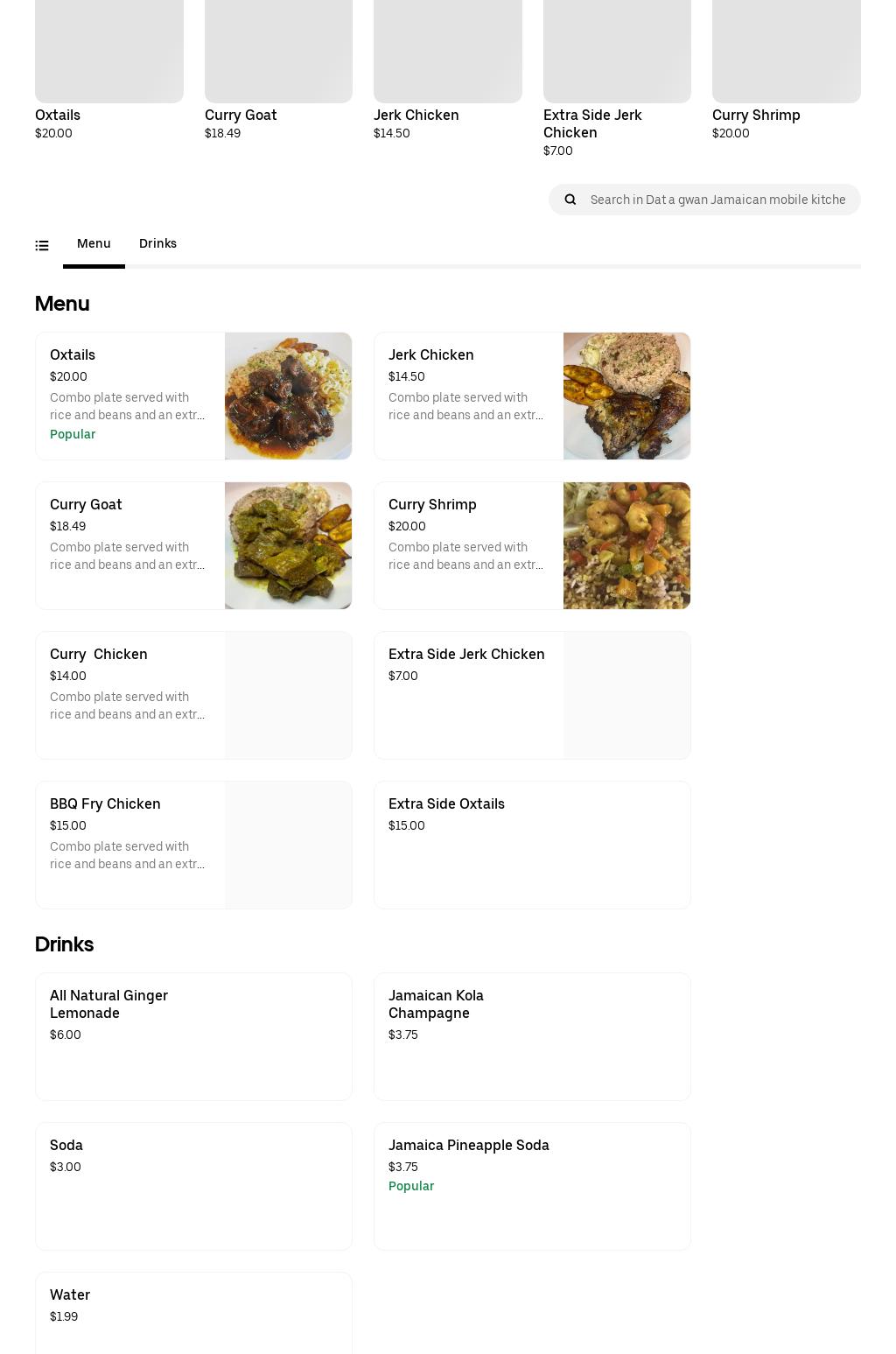Switch to the Drinks tab

157,244
